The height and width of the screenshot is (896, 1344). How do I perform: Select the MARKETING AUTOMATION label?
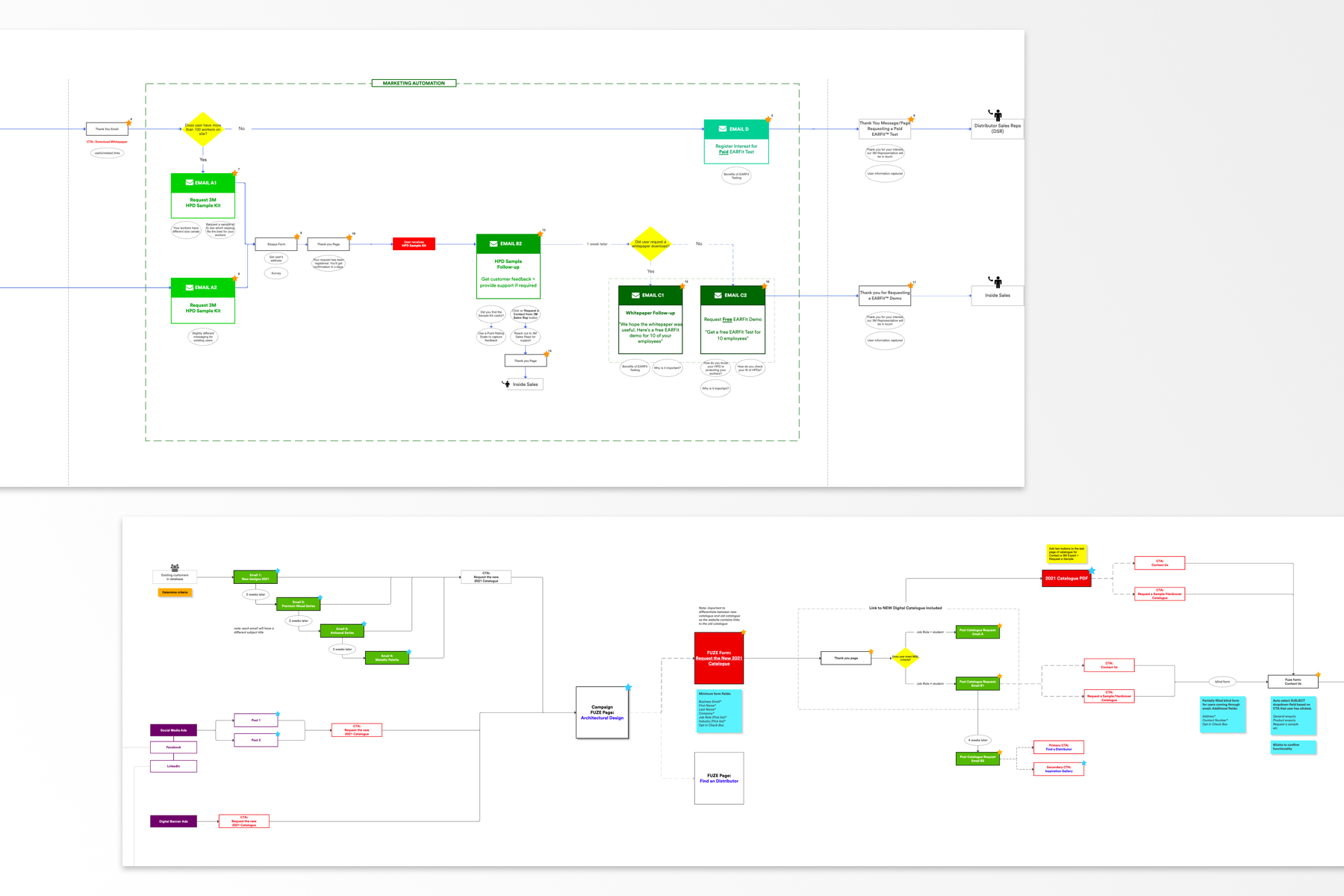(x=414, y=83)
